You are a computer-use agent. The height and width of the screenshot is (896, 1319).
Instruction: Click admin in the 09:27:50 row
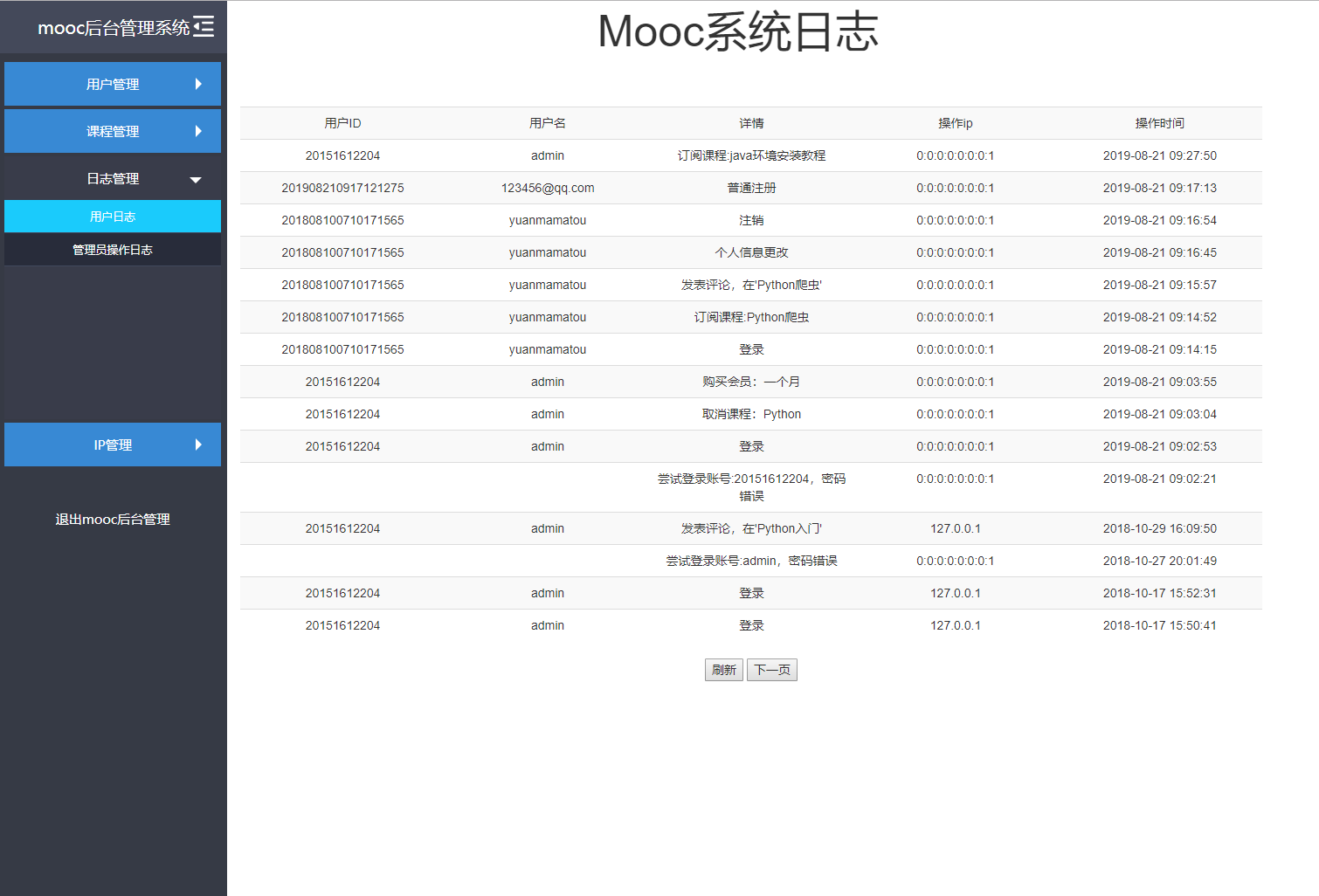548,155
